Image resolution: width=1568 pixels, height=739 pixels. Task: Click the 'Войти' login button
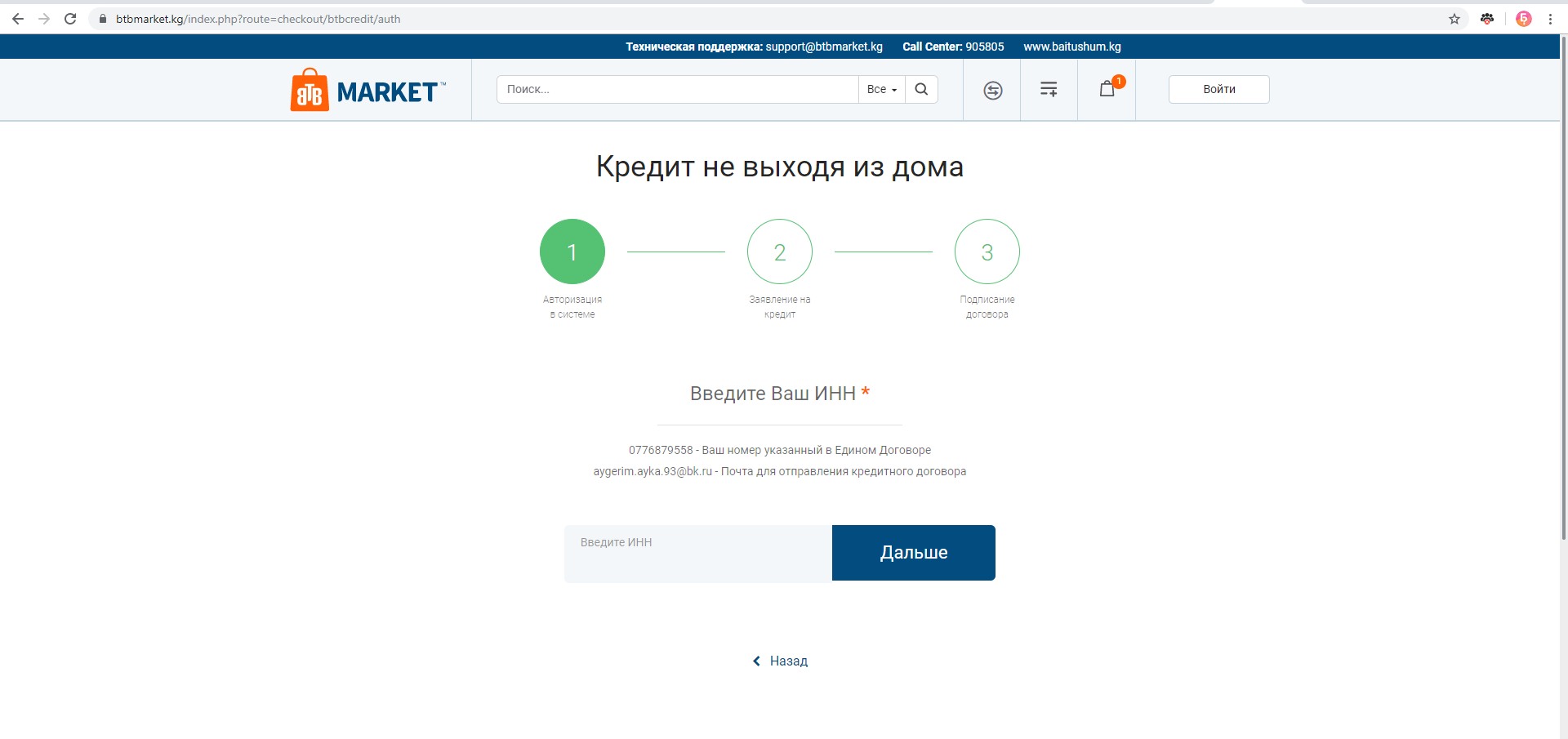click(1218, 89)
